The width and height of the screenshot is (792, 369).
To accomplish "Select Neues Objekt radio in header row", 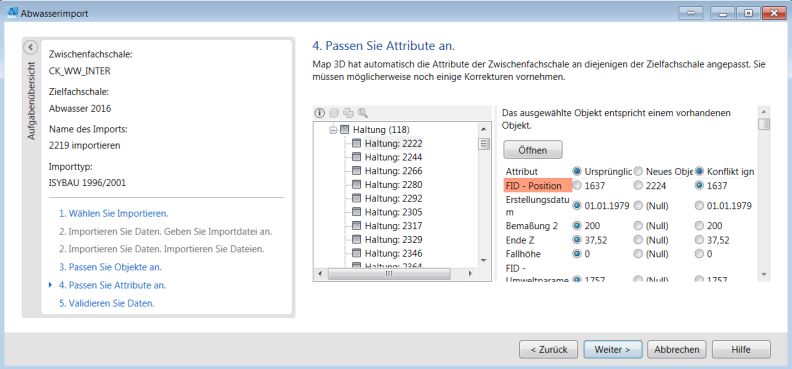I will [x=638, y=171].
